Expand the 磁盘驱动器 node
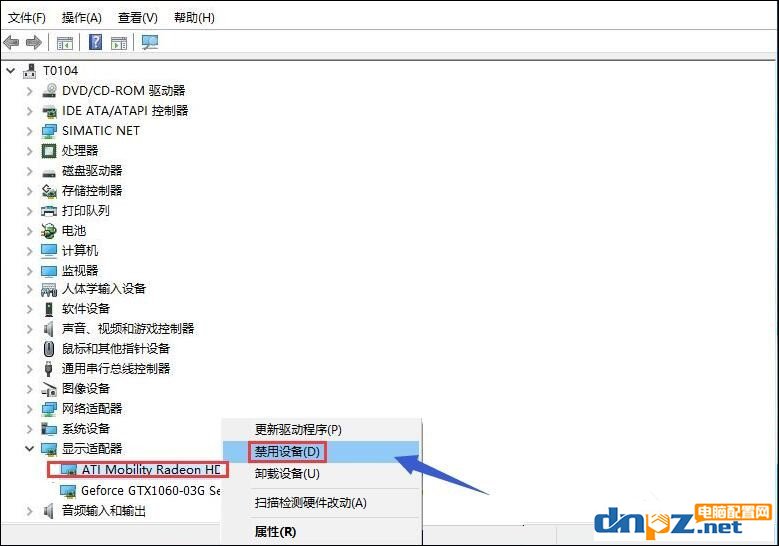The height and width of the screenshot is (546, 779). click(29, 171)
